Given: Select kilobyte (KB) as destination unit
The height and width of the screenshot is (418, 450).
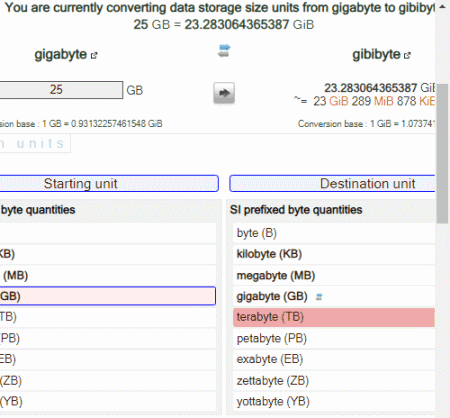Looking at the screenshot, I should pyautogui.click(x=334, y=254).
